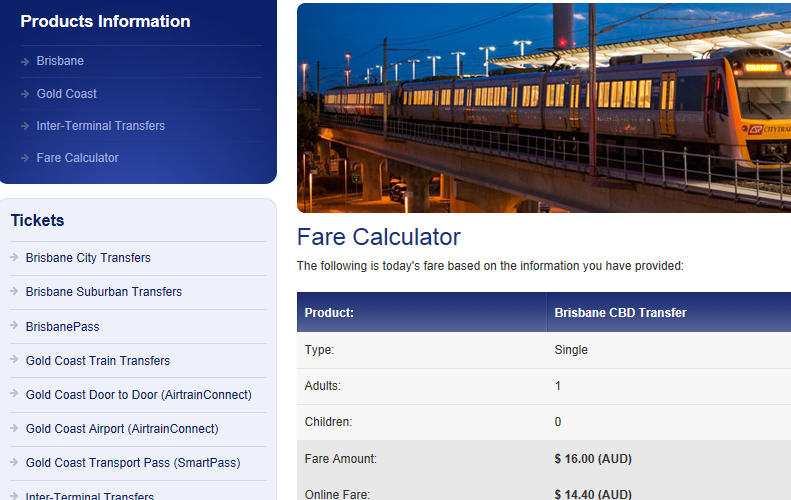Select Brisbane City Transfers ticket
Screen dimensions: 791x500
click(x=88, y=258)
